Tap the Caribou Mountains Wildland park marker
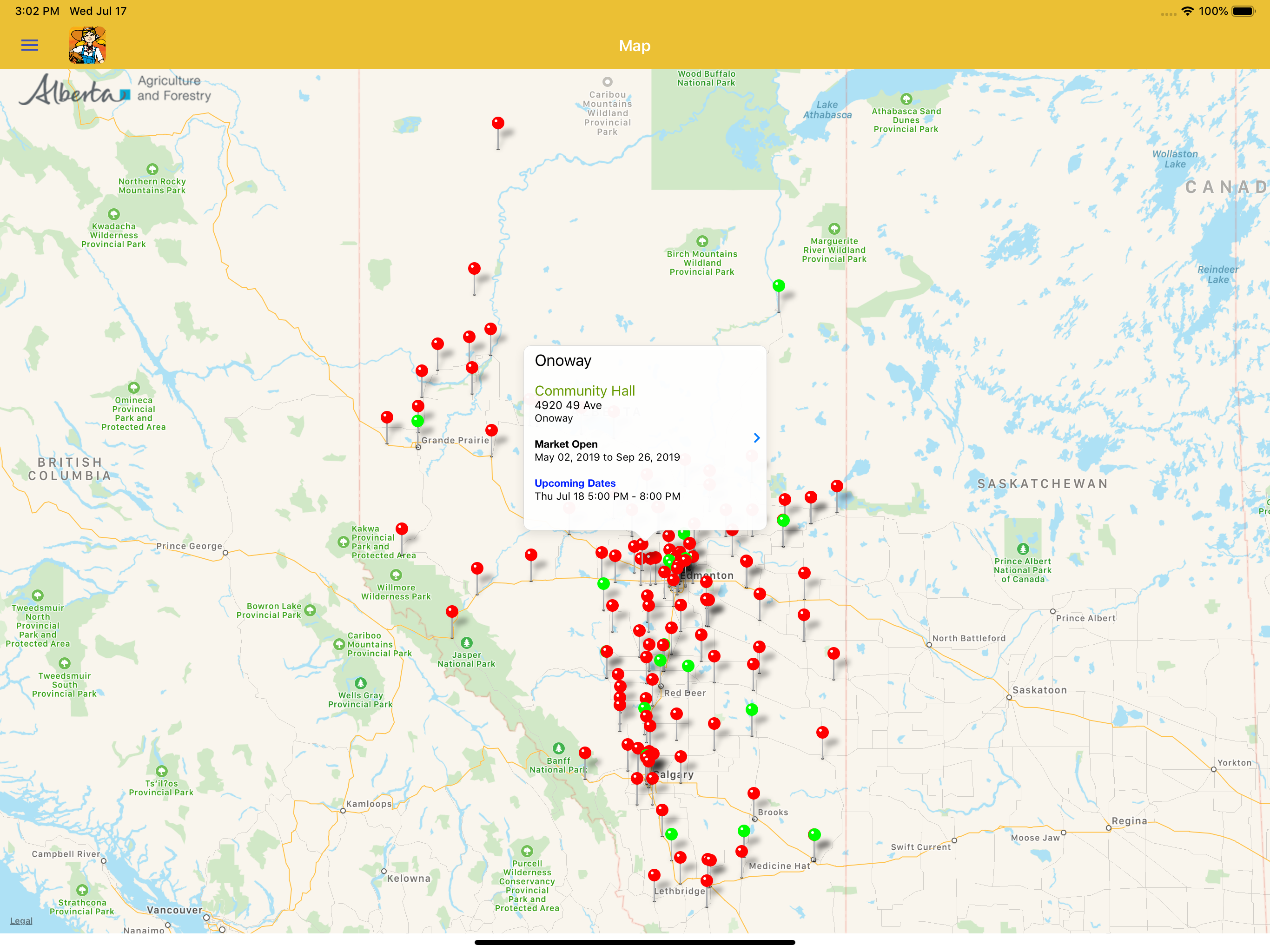The height and width of the screenshot is (952, 1270). coord(607,82)
